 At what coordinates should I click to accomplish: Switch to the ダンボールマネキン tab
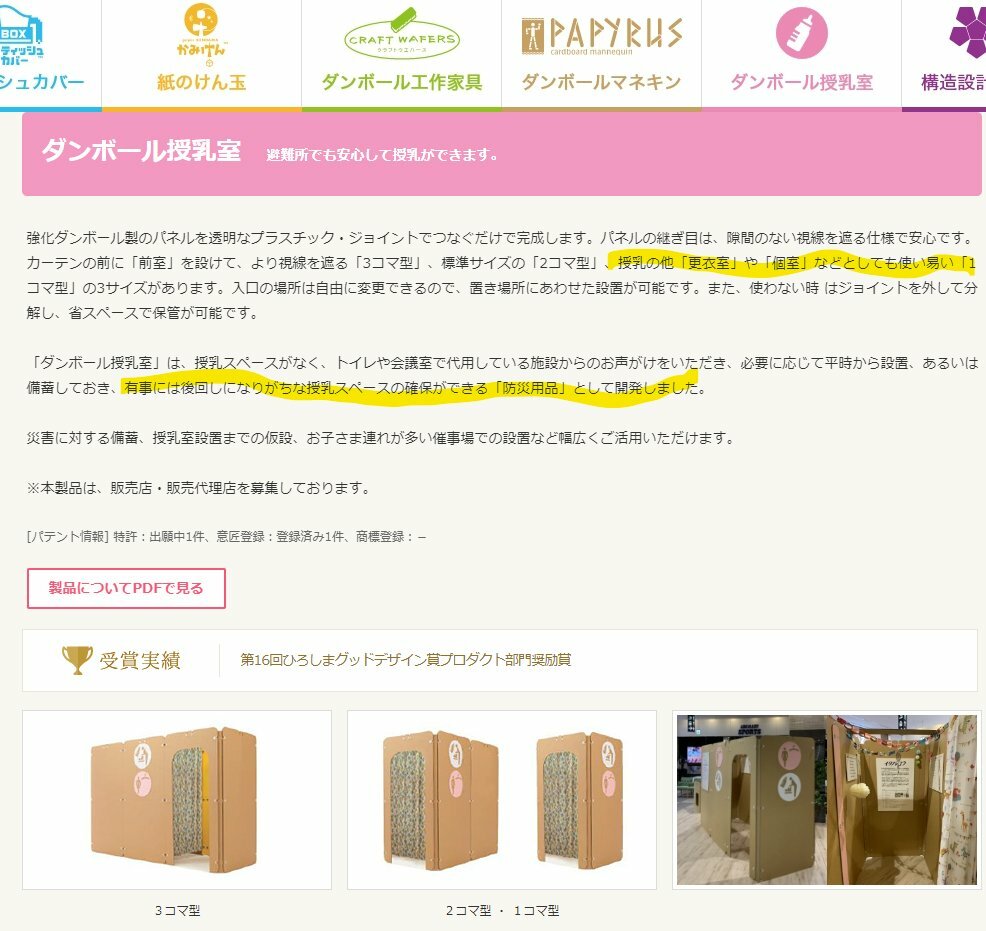pyautogui.click(x=601, y=82)
